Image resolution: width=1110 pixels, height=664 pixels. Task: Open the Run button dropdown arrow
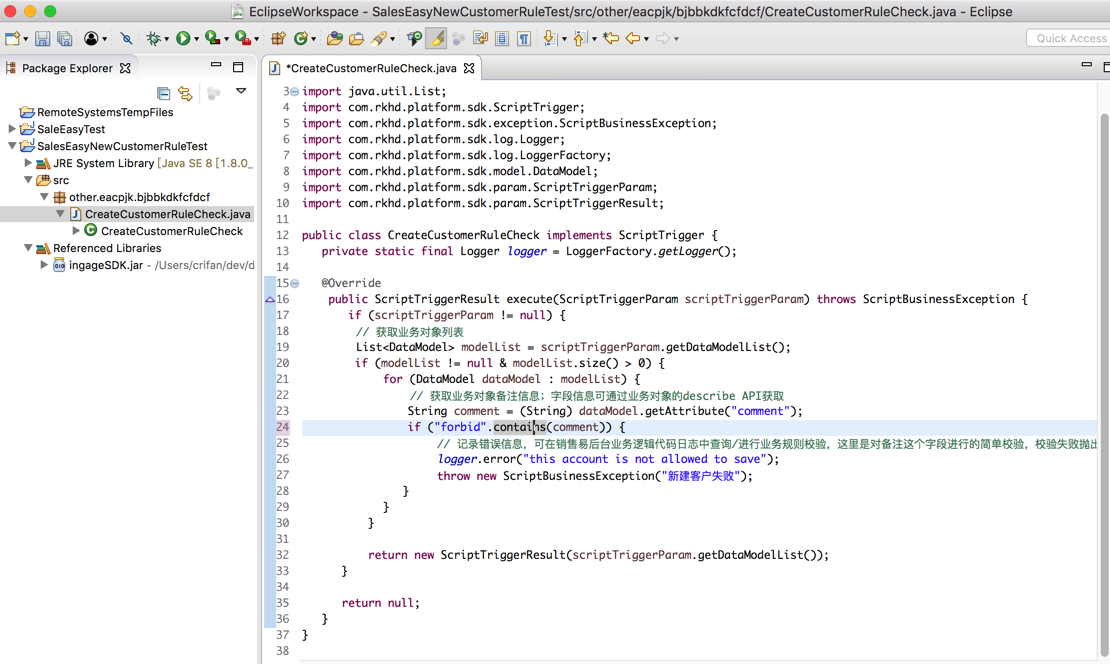click(x=197, y=40)
